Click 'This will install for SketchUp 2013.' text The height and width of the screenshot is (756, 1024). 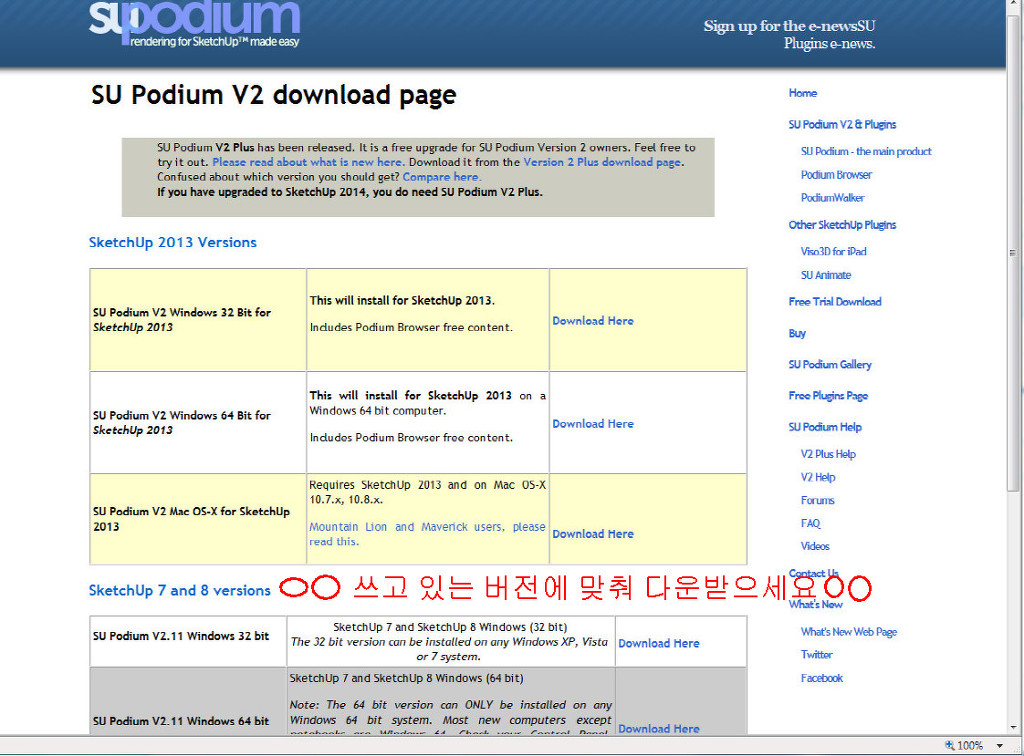point(402,300)
